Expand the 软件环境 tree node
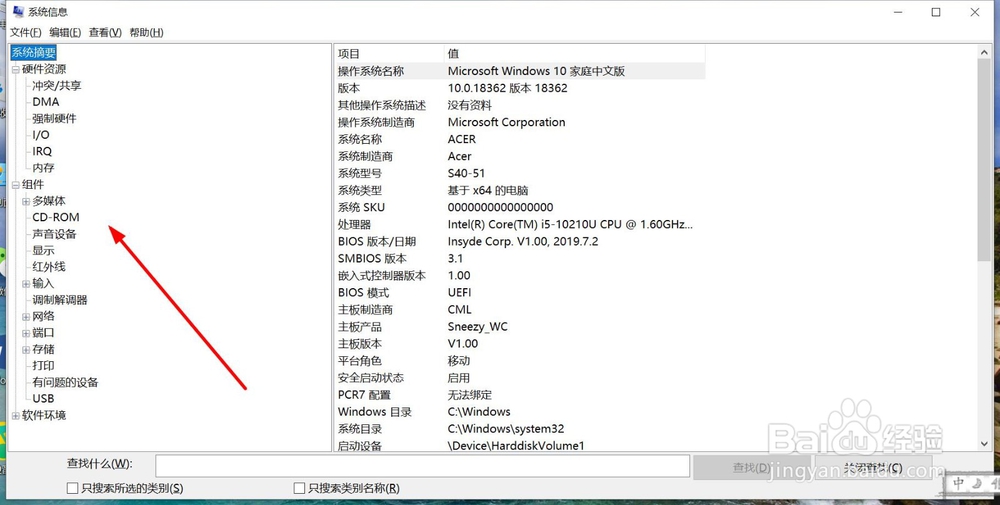 pyautogui.click(x=15, y=416)
